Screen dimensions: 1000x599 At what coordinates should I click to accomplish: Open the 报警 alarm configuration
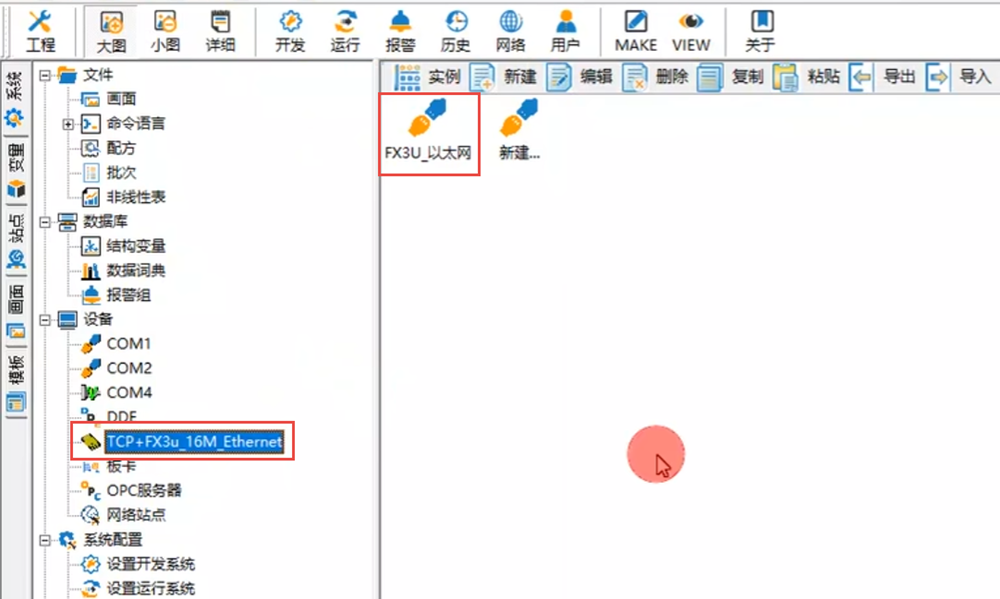[400, 31]
